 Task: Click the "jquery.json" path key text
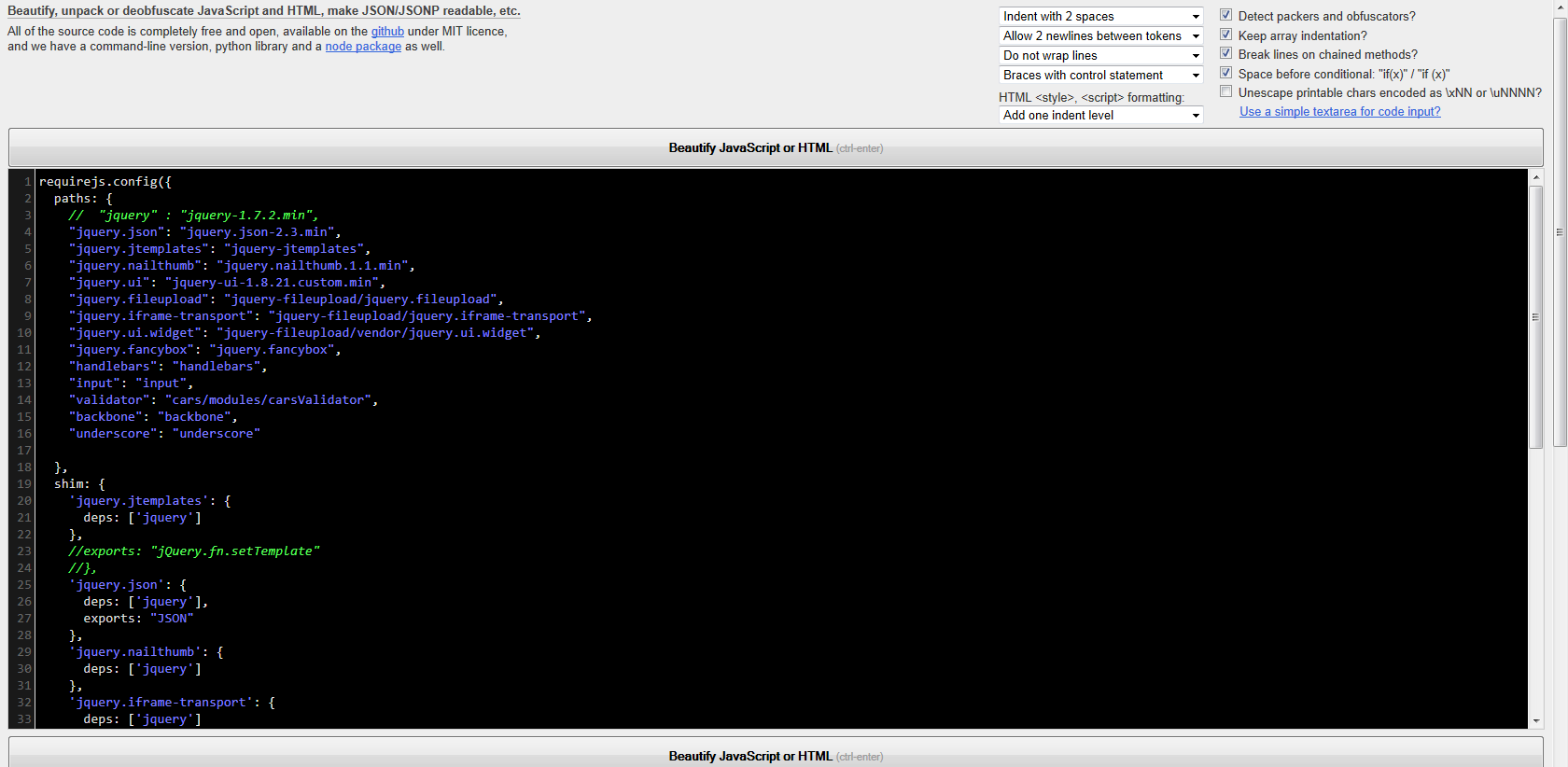coord(117,231)
